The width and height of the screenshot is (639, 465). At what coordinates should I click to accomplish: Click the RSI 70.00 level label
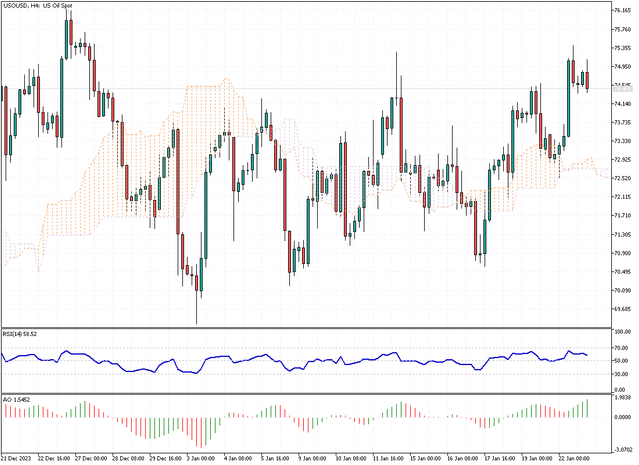(624, 348)
